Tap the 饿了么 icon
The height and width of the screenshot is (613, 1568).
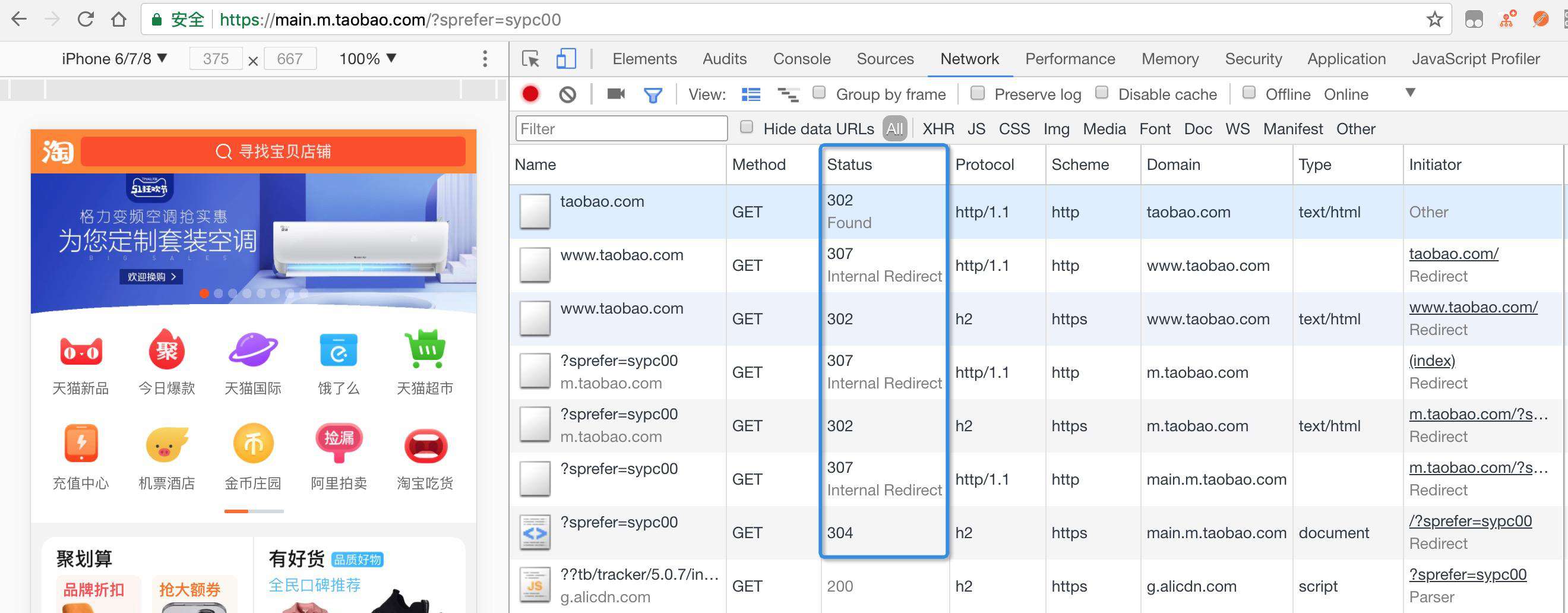click(339, 350)
